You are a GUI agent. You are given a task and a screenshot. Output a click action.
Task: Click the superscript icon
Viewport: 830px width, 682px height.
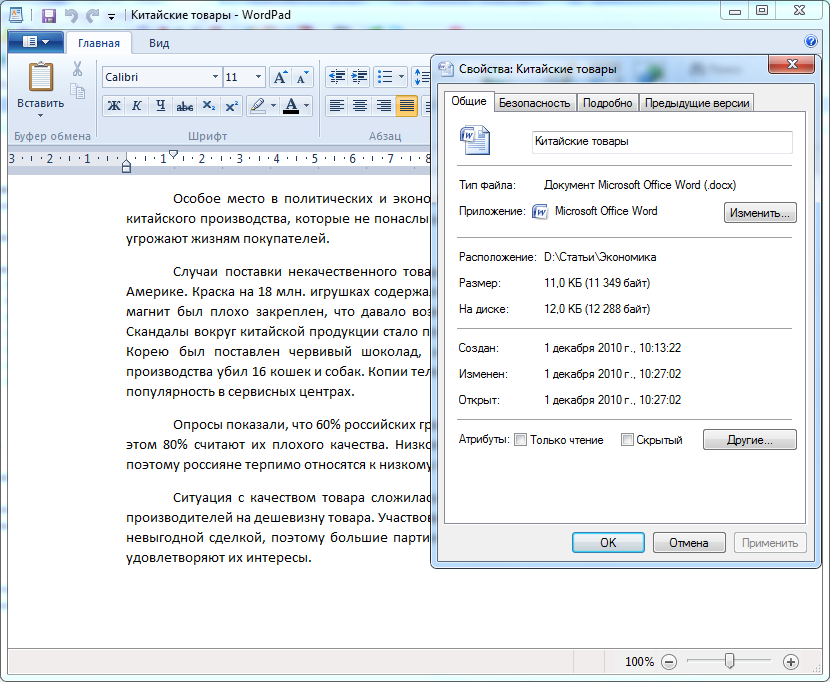tap(232, 106)
